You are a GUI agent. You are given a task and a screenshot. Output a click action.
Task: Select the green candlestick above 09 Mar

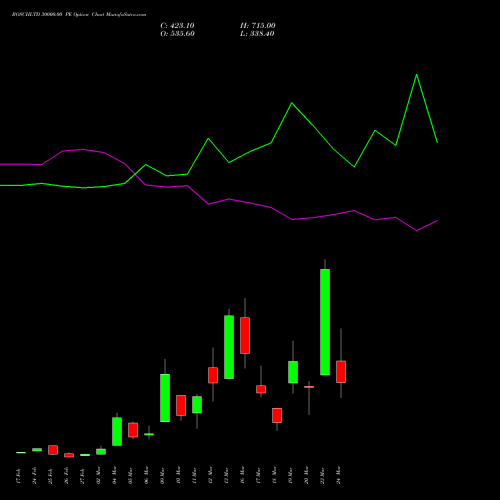coord(165,398)
